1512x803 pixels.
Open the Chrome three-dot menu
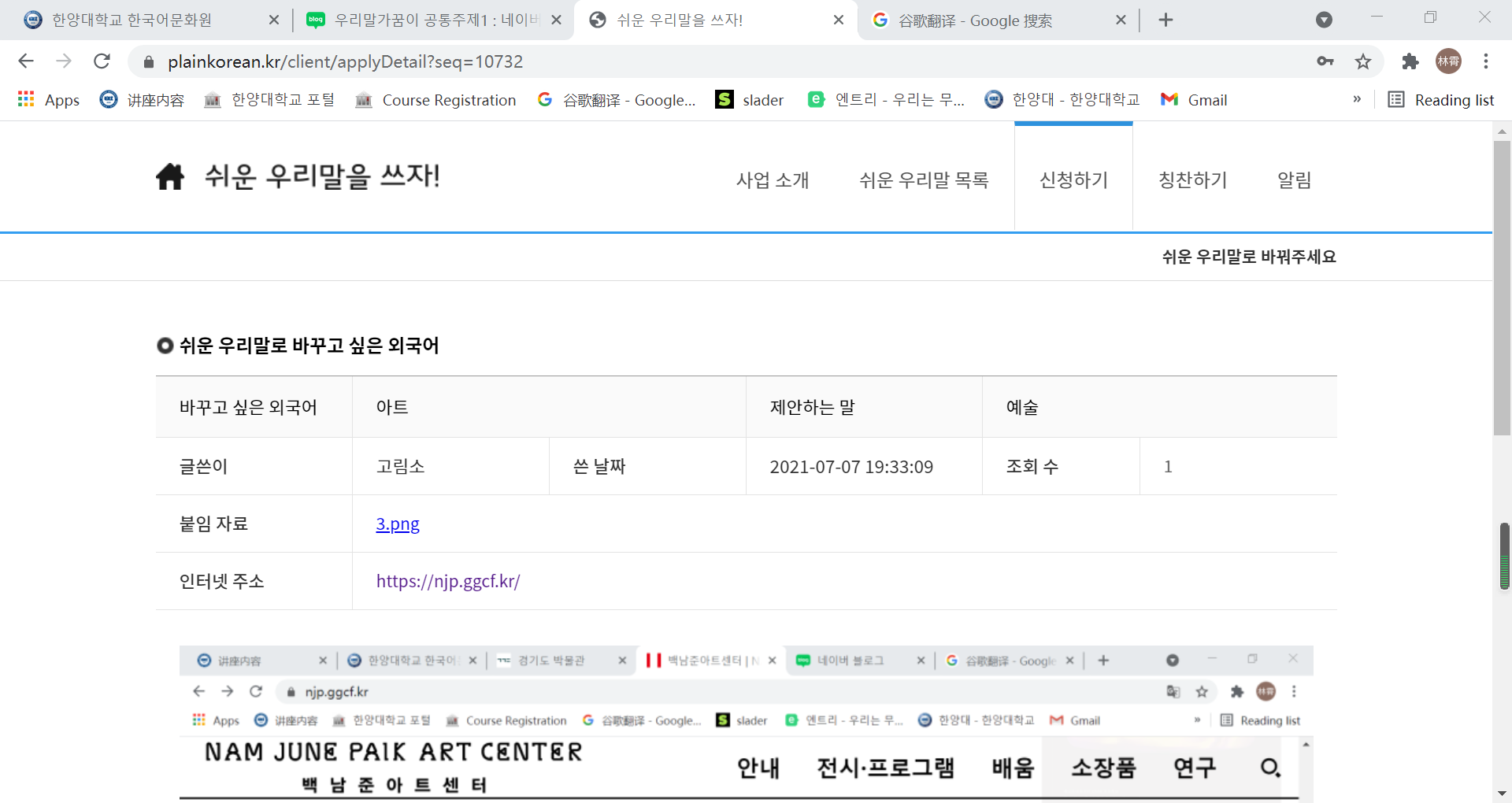coord(1486,61)
